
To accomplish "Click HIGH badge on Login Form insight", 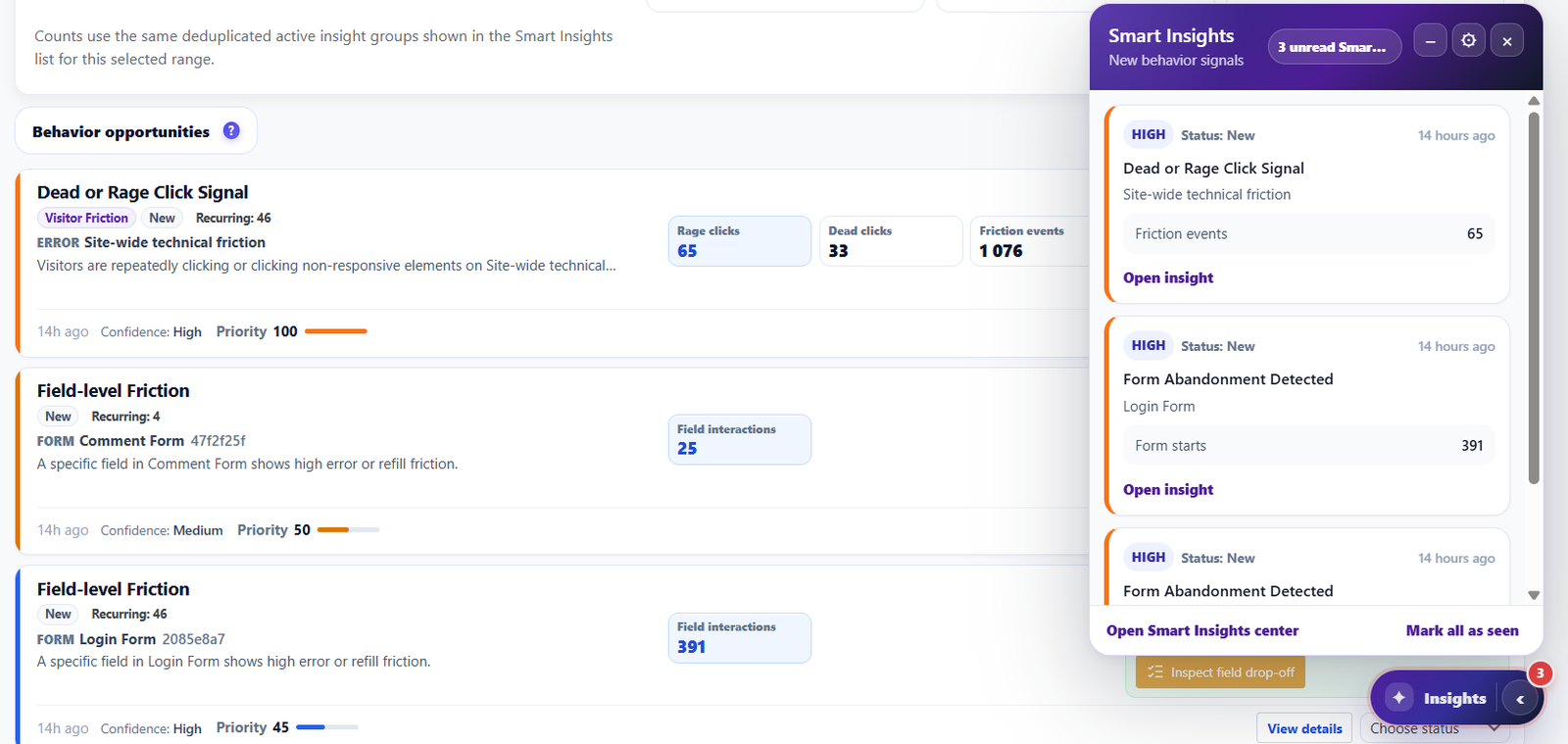I will (x=1148, y=345).
